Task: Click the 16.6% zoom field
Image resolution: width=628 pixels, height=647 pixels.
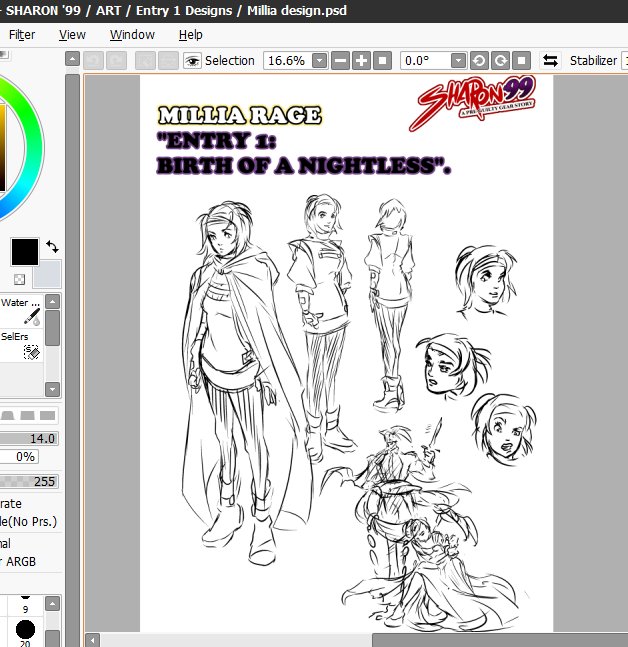Action: (288, 61)
